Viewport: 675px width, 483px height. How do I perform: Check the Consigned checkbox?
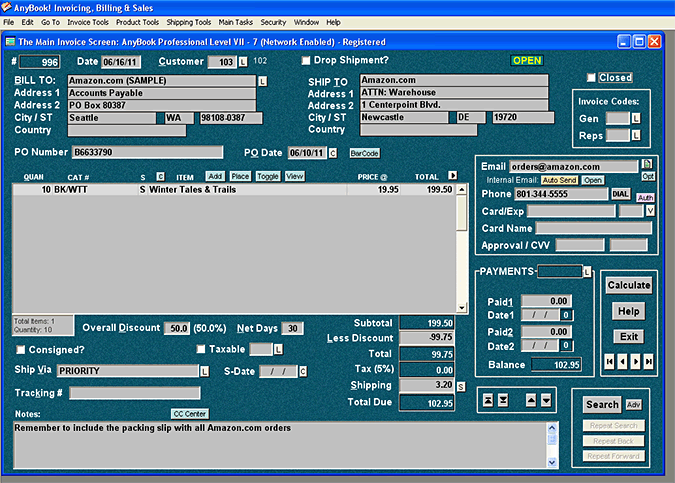point(21,349)
